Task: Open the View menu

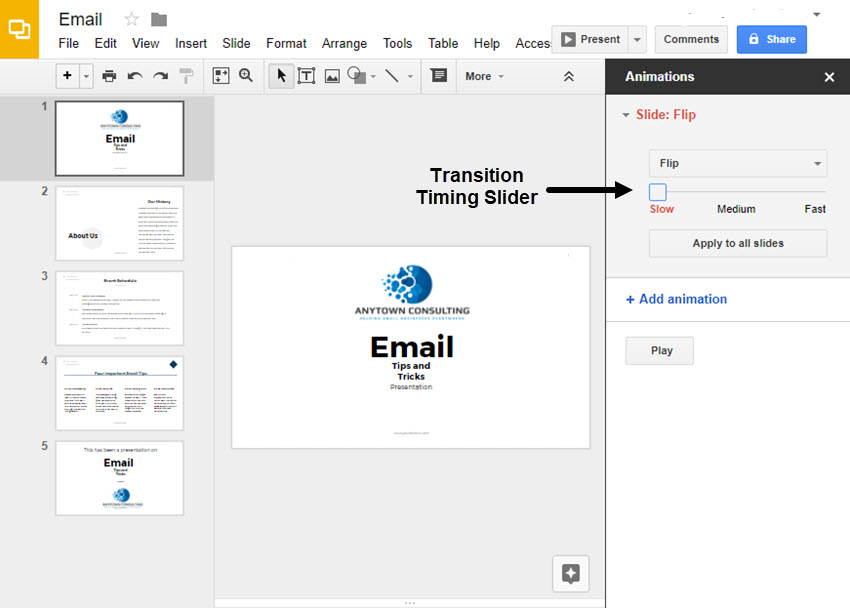Action: (145, 43)
